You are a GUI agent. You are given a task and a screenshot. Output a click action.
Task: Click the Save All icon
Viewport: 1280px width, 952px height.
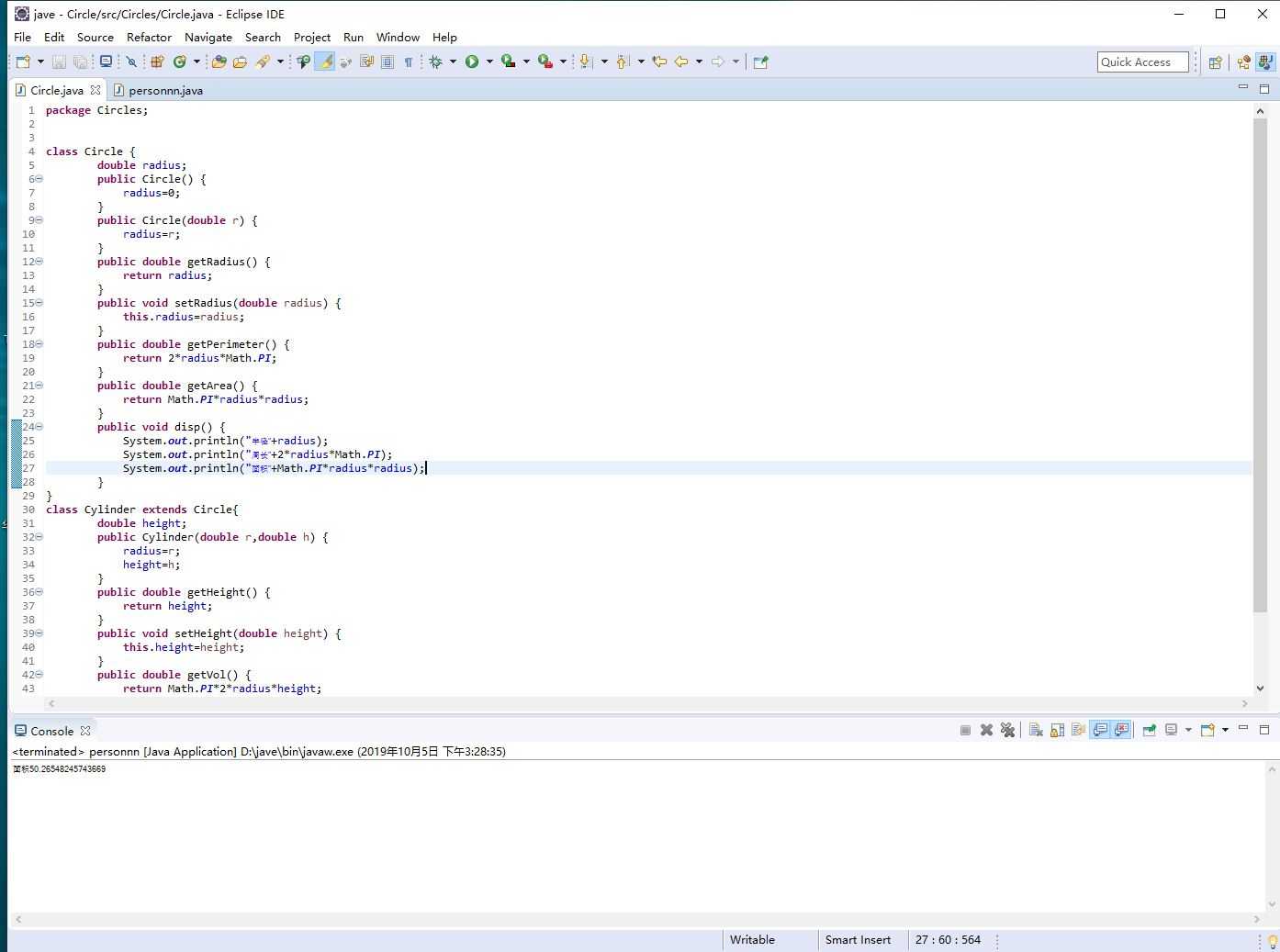pos(81,62)
